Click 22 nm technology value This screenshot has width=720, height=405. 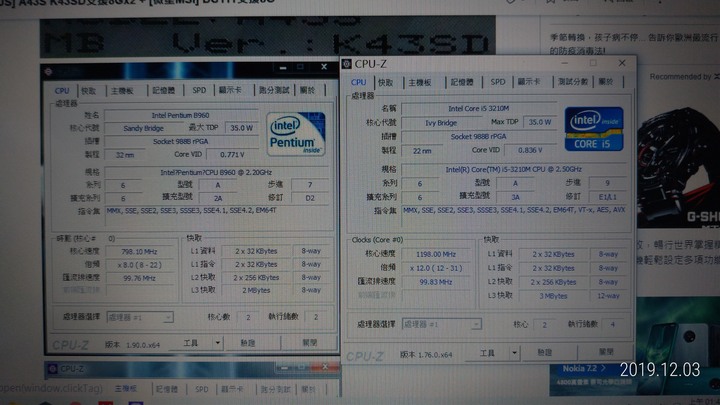422,151
